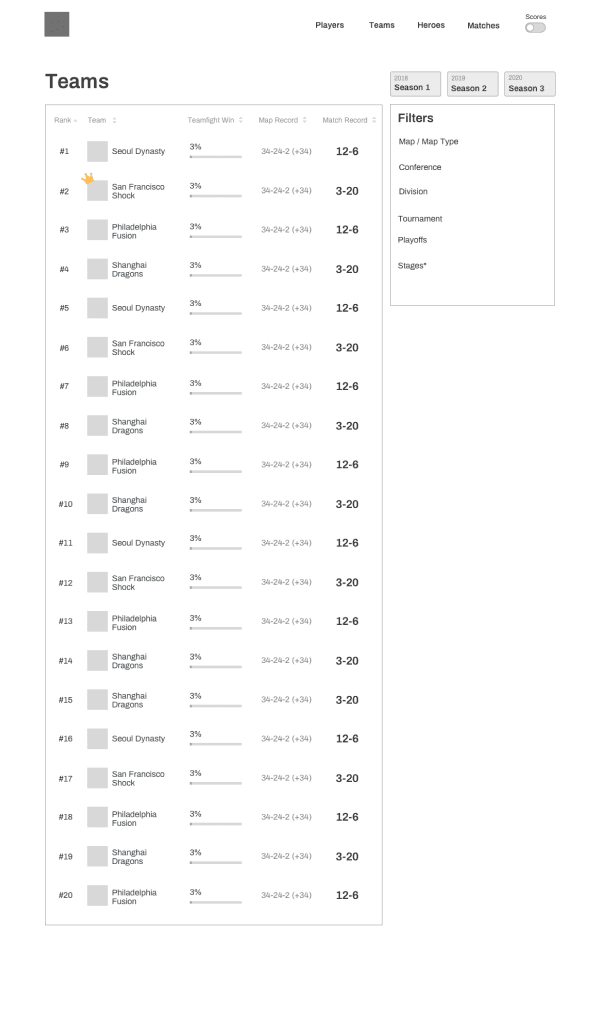Image resolution: width=600 pixels, height=1018 pixels.
Task: Click the team logo in rank #3 row
Action: (97, 230)
